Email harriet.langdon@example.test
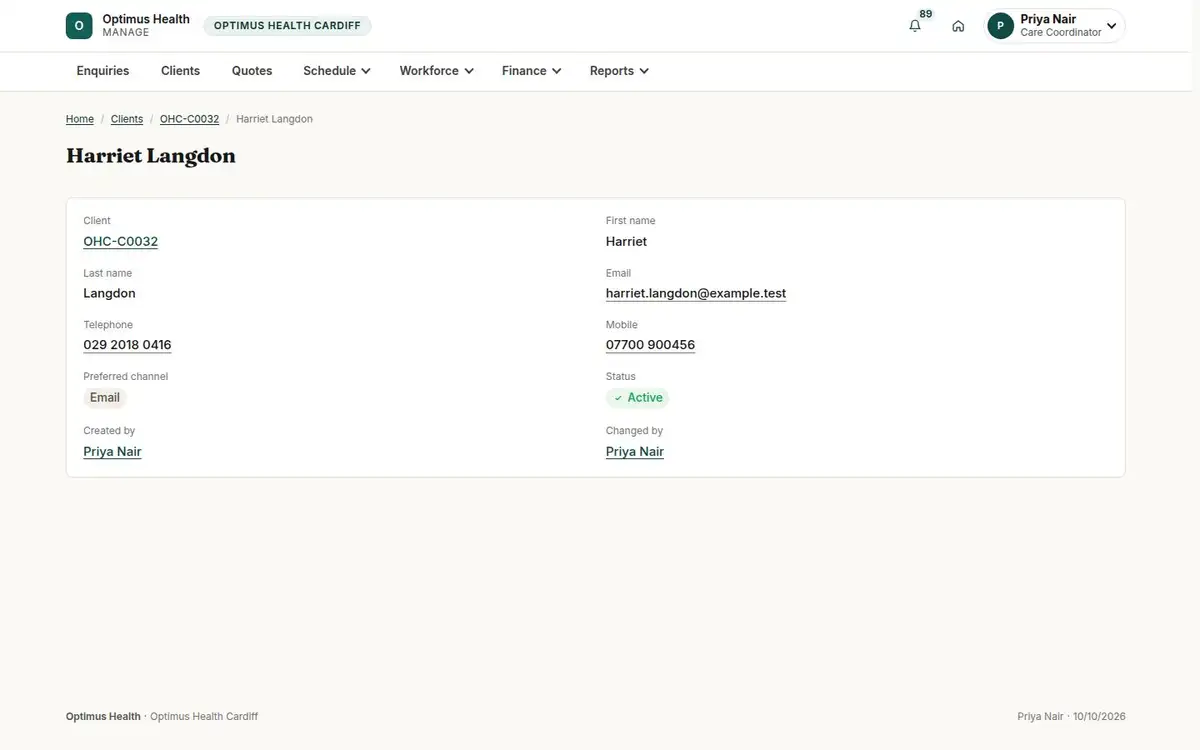 (x=696, y=294)
